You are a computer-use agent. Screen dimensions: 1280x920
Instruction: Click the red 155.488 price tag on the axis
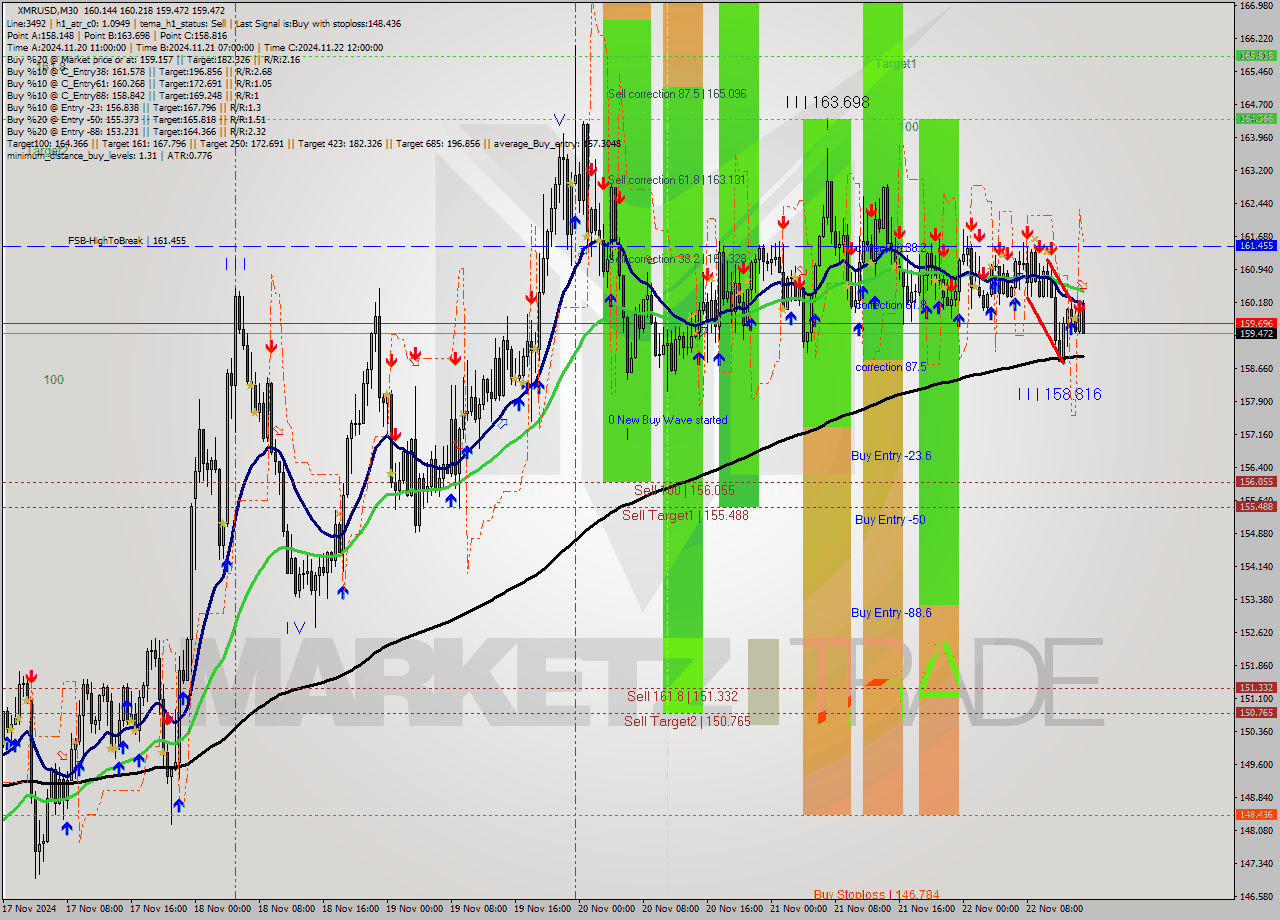pos(1256,507)
